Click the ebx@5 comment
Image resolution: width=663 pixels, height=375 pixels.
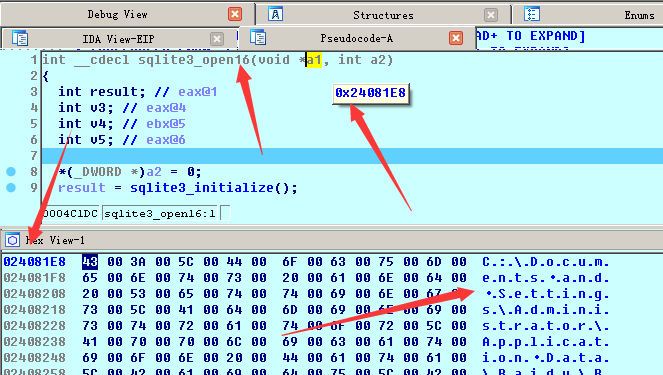point(166,124)
